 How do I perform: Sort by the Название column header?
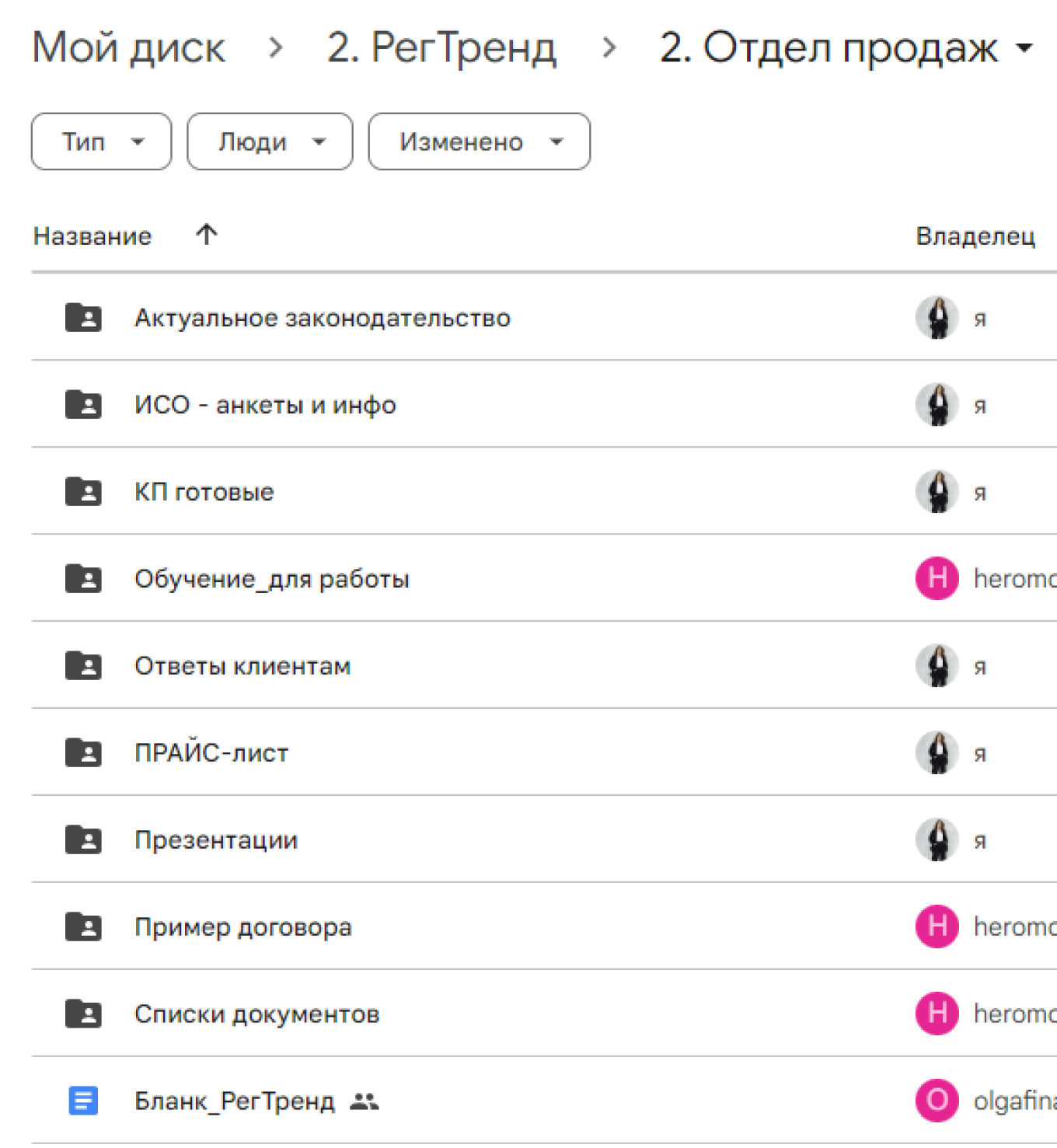(92, 236)
